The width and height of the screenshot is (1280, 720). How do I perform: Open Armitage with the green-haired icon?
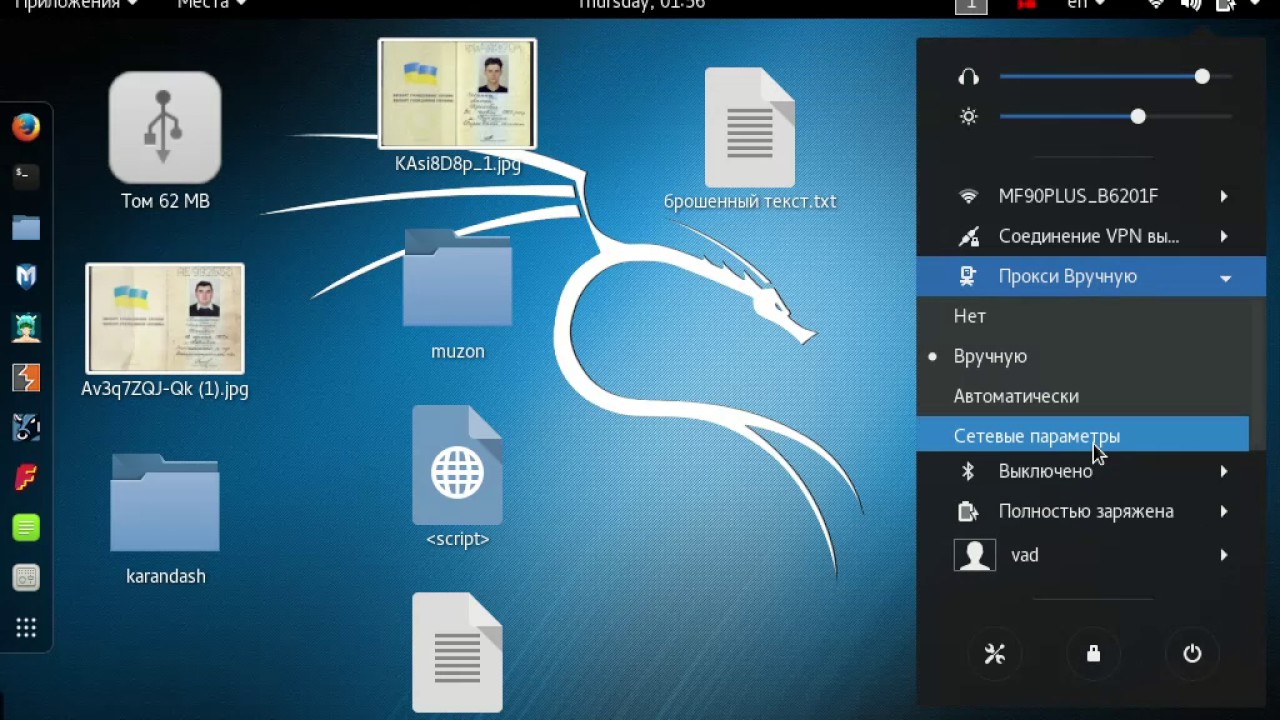[26, 327]
